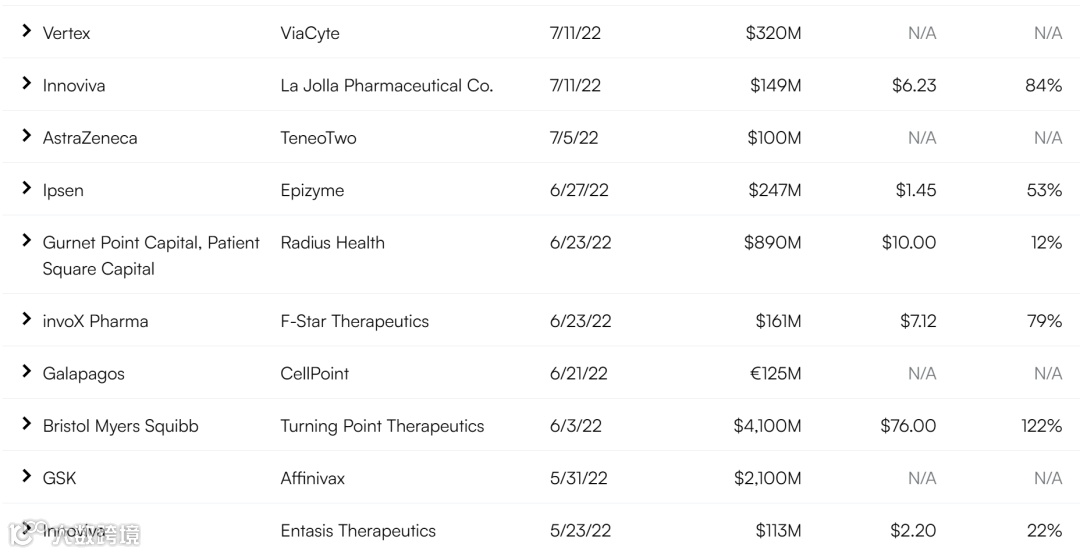Image resolution: width=1080 pixels, height=554 pixels.
Task: Expand the invoX Pharma row chevron
Action: [x=27, y=320]
